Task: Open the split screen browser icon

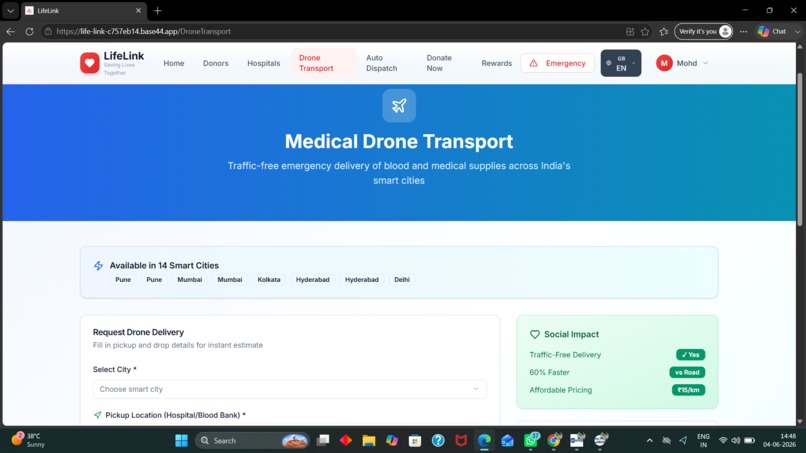Action: (x=630, y=31)
